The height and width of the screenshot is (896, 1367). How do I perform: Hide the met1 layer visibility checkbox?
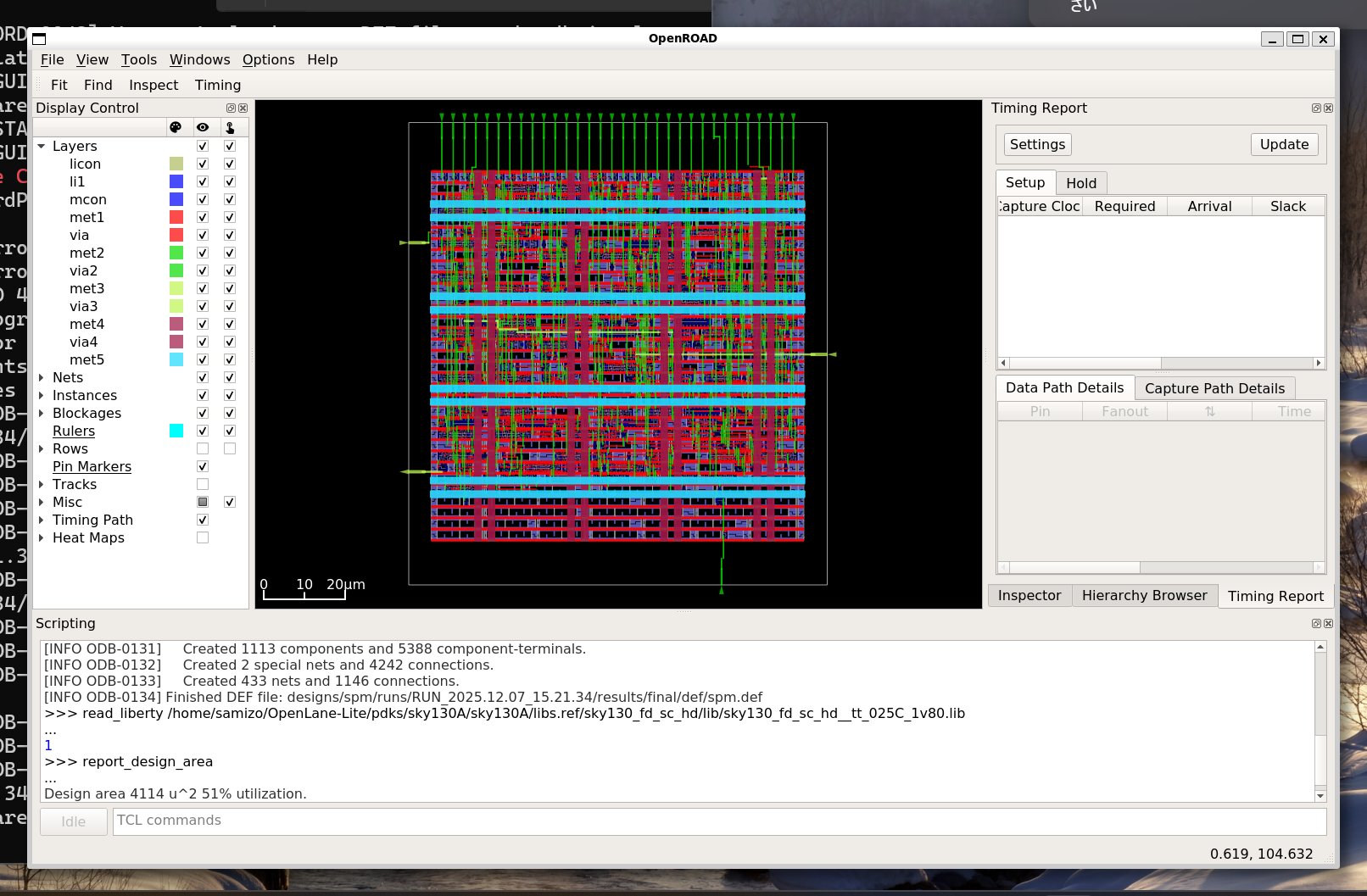(203, 218)
